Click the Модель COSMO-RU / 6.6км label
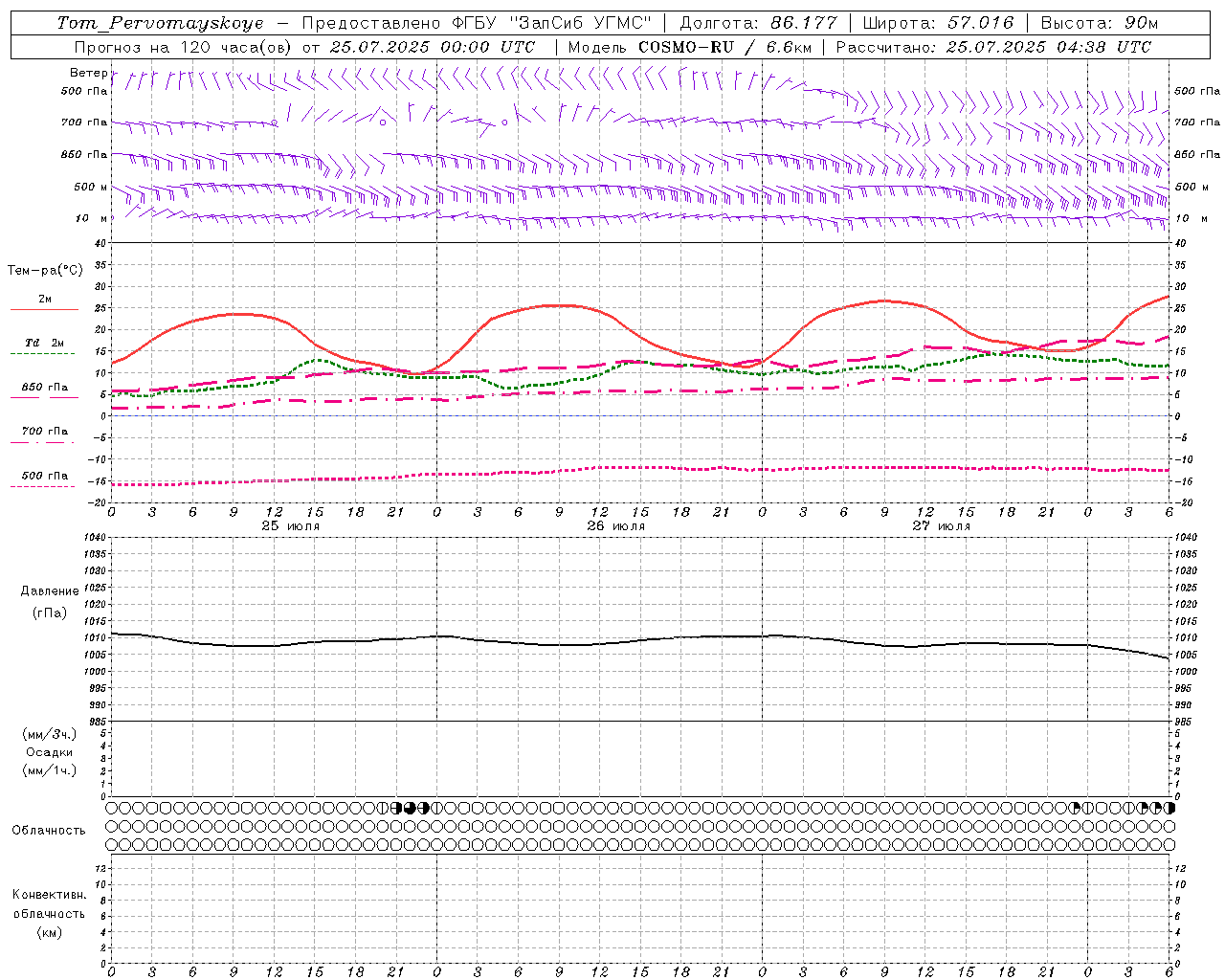Viewport: 1225px width, 980px height. tap(690, 47)
